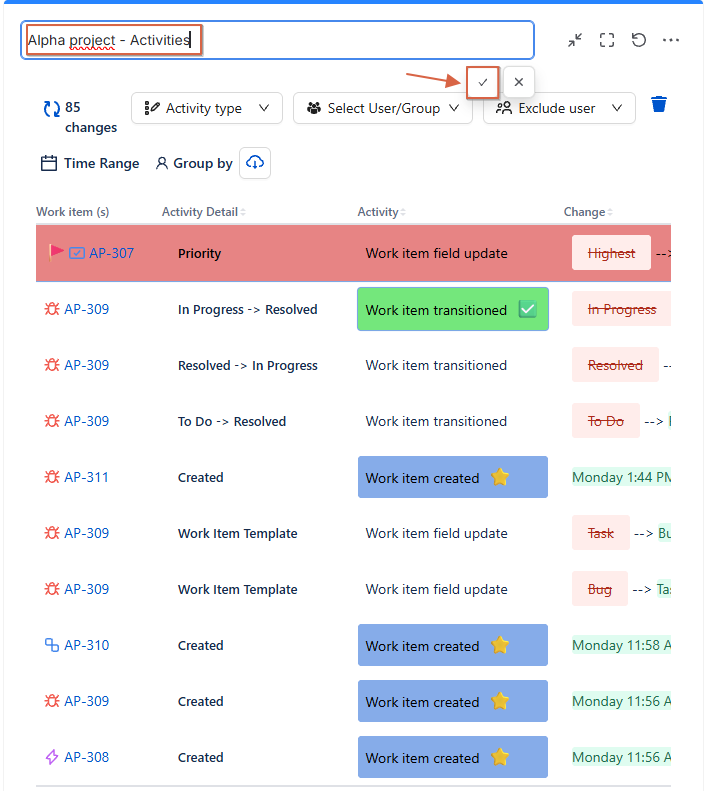Screen dimensions: 705x791
Task: Click the checkmark icon in the green transitioned badge
Action: pos(527,309)
